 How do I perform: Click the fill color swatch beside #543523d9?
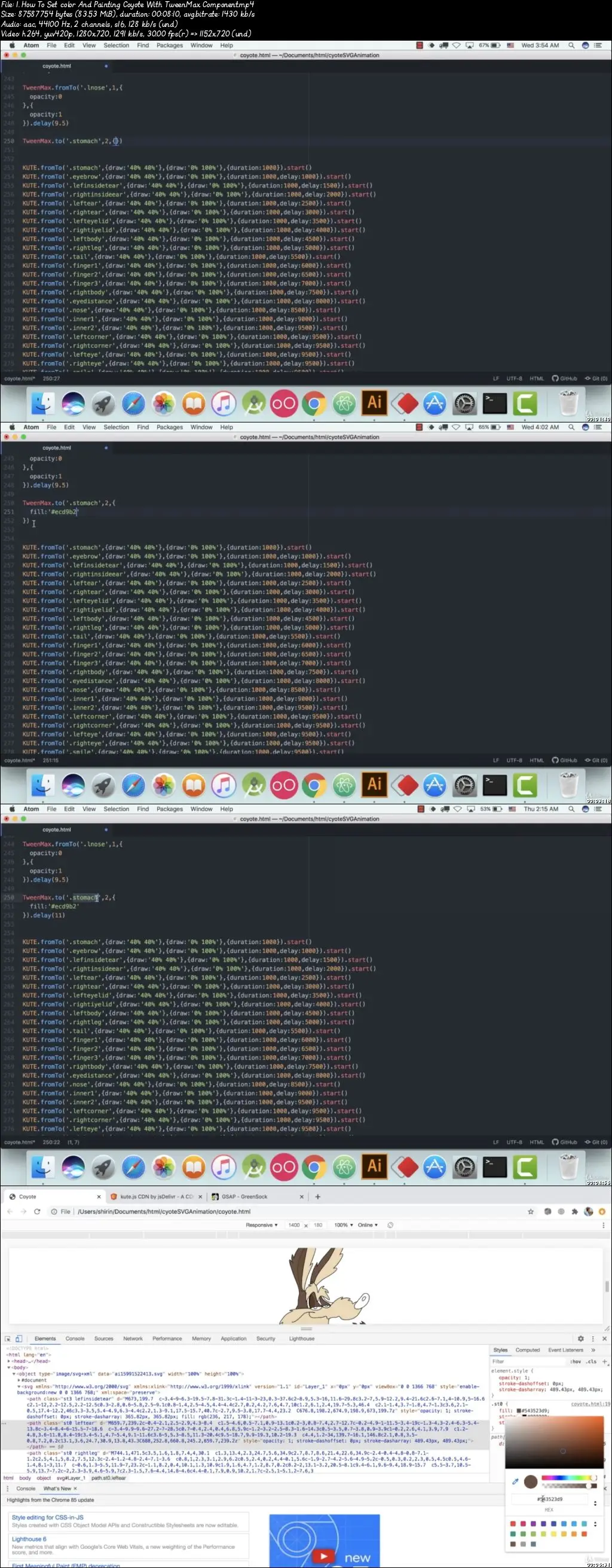[x=518, y=1410]
